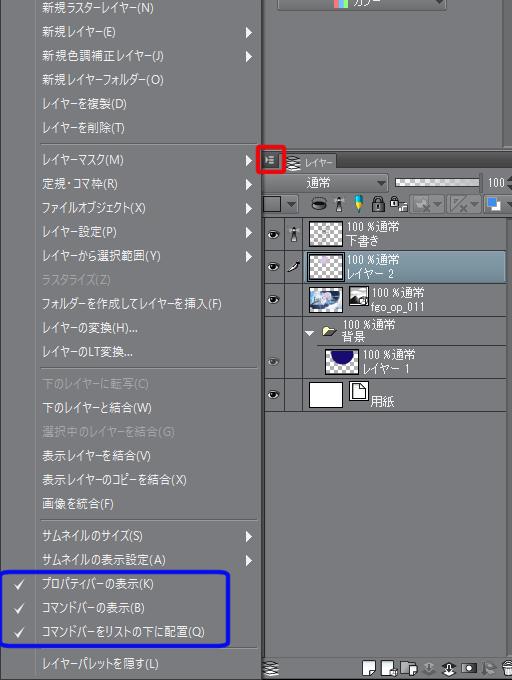512x680 pixels.
Task: Lock the layer with padlock icon
Action: (x=378, y=203)
